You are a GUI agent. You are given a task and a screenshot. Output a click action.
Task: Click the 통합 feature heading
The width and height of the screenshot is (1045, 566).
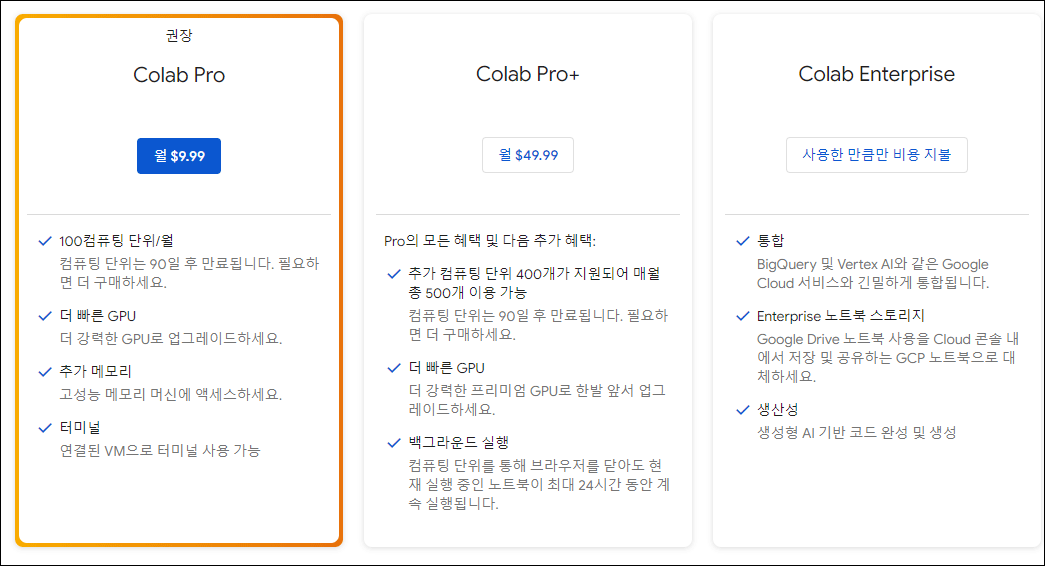click(x=770, y=241)
